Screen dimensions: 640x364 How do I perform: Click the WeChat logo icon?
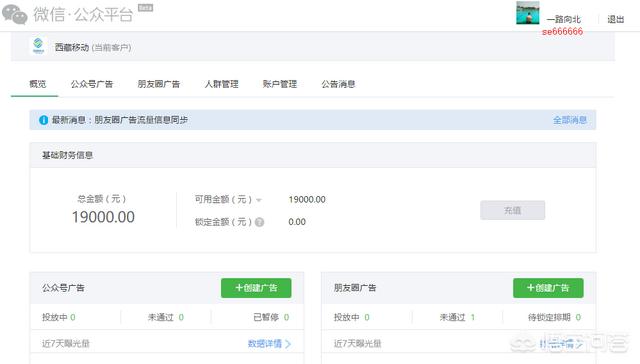coord(15,14)
